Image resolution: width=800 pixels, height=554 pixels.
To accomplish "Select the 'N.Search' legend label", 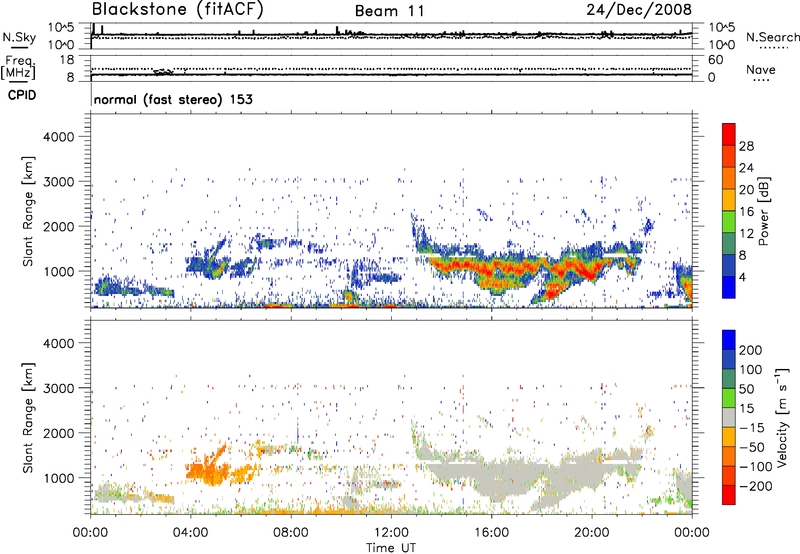I will coord(772,37).
